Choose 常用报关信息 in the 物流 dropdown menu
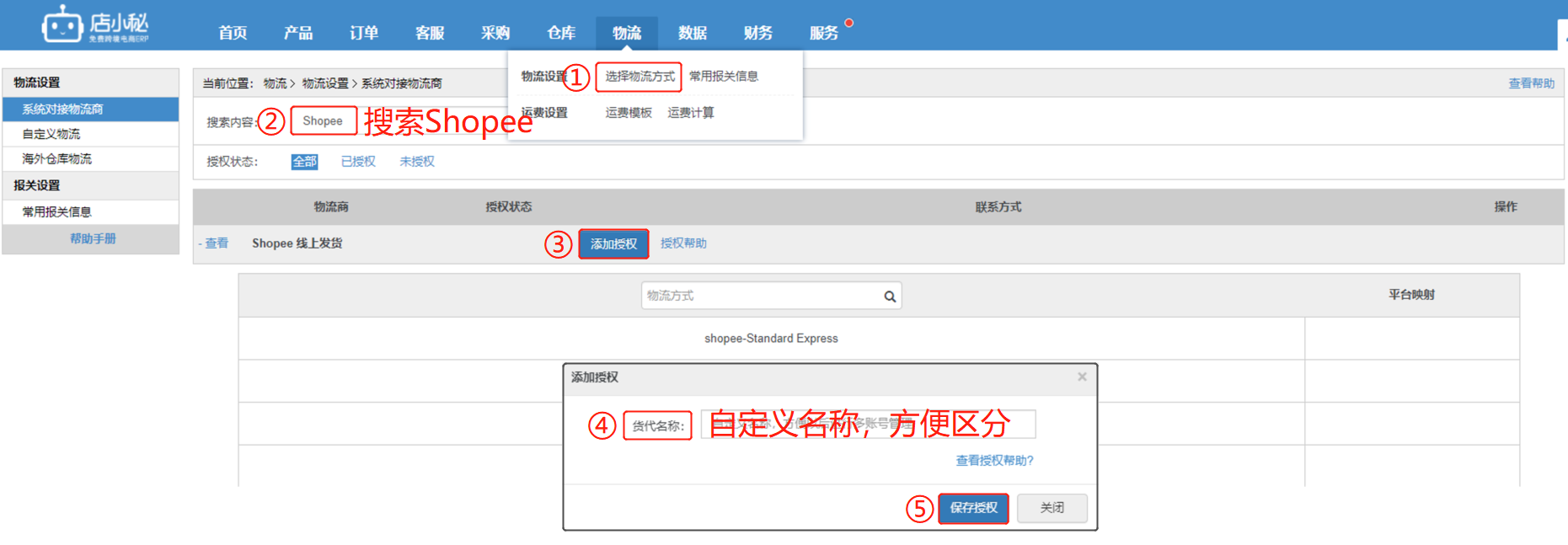Image resolution: width=1568 pixels, height=545 pixels. tap(724, 77)
